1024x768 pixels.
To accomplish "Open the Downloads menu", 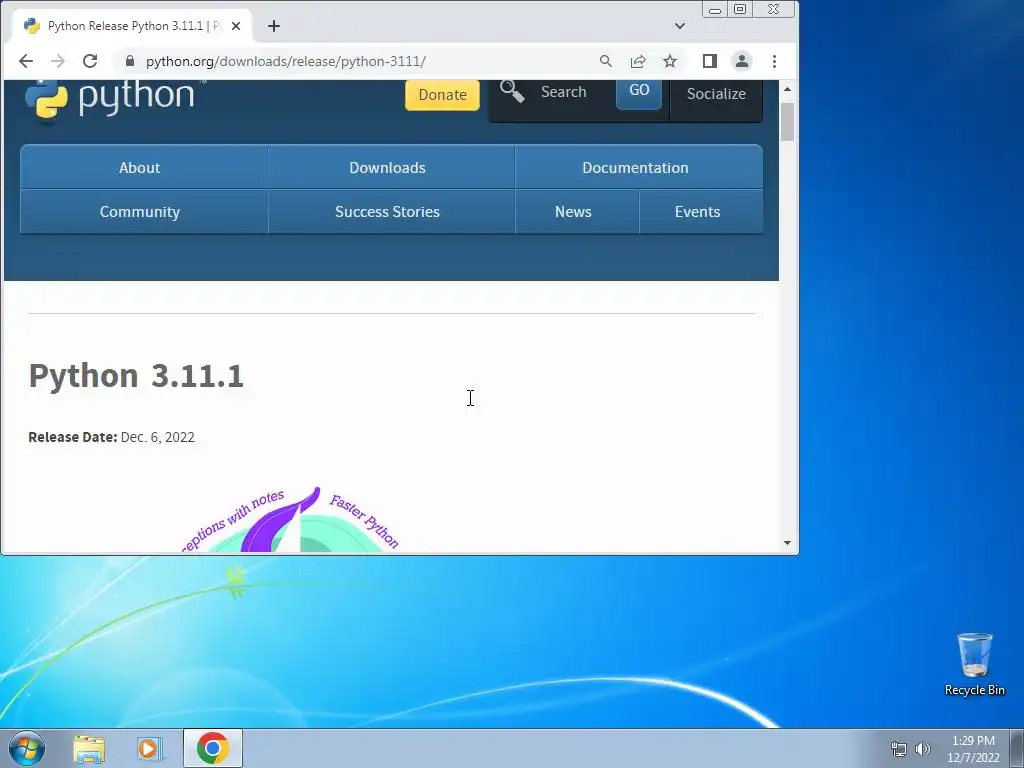I will 387,168.
